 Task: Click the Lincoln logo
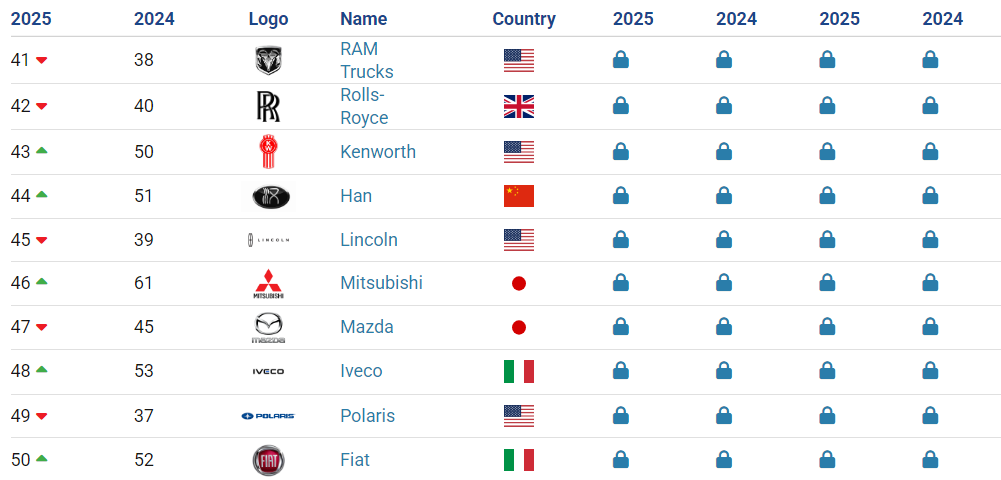point(268,240)
